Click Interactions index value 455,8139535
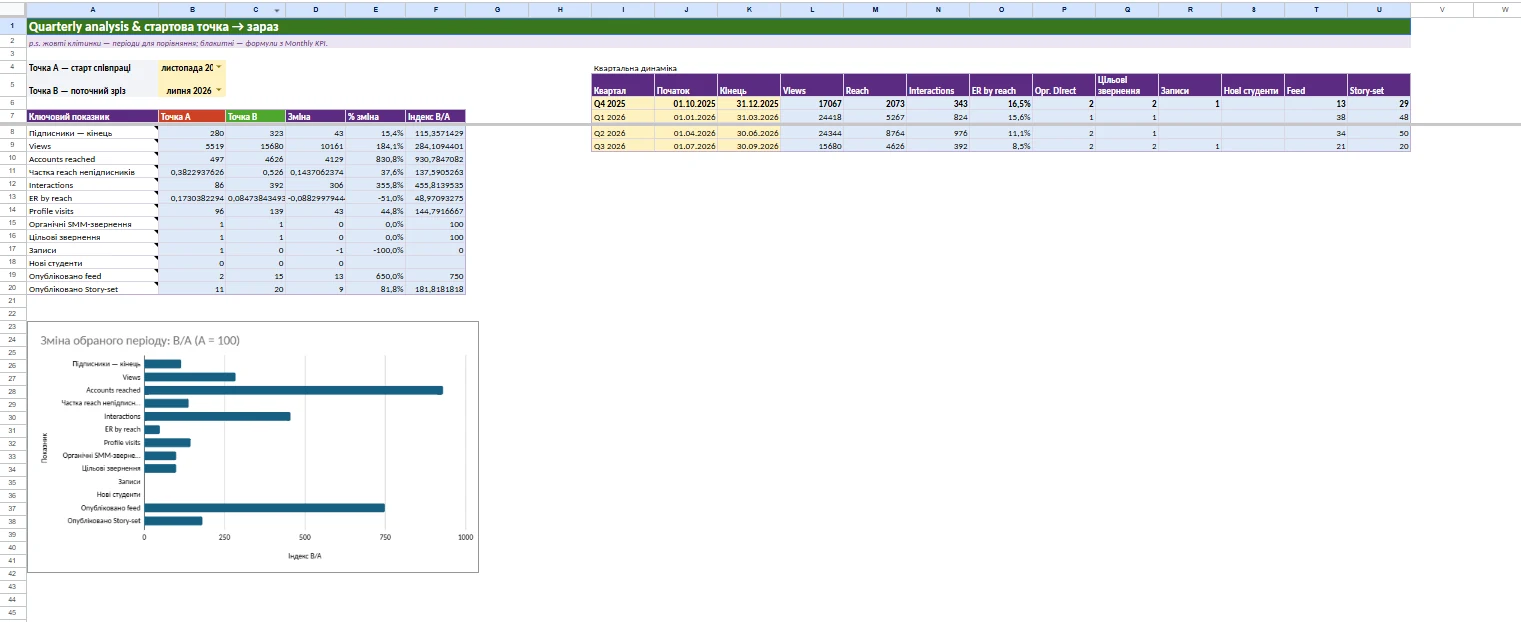The height and width of the screenshot is (622, 1521). (435, 185)
